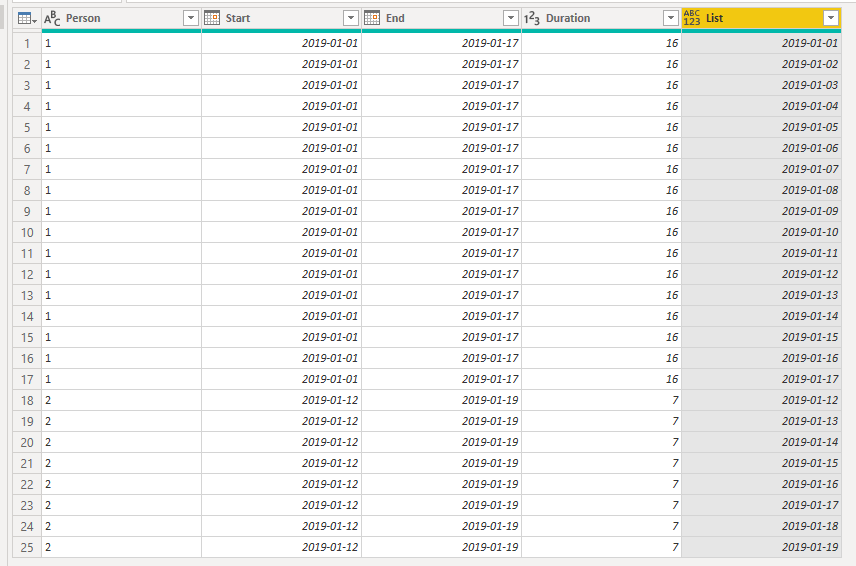Click List cell 2019-01-05 in row 5
Image resolution: width=856 pixels, height=566 pixels.
(761, 127)
